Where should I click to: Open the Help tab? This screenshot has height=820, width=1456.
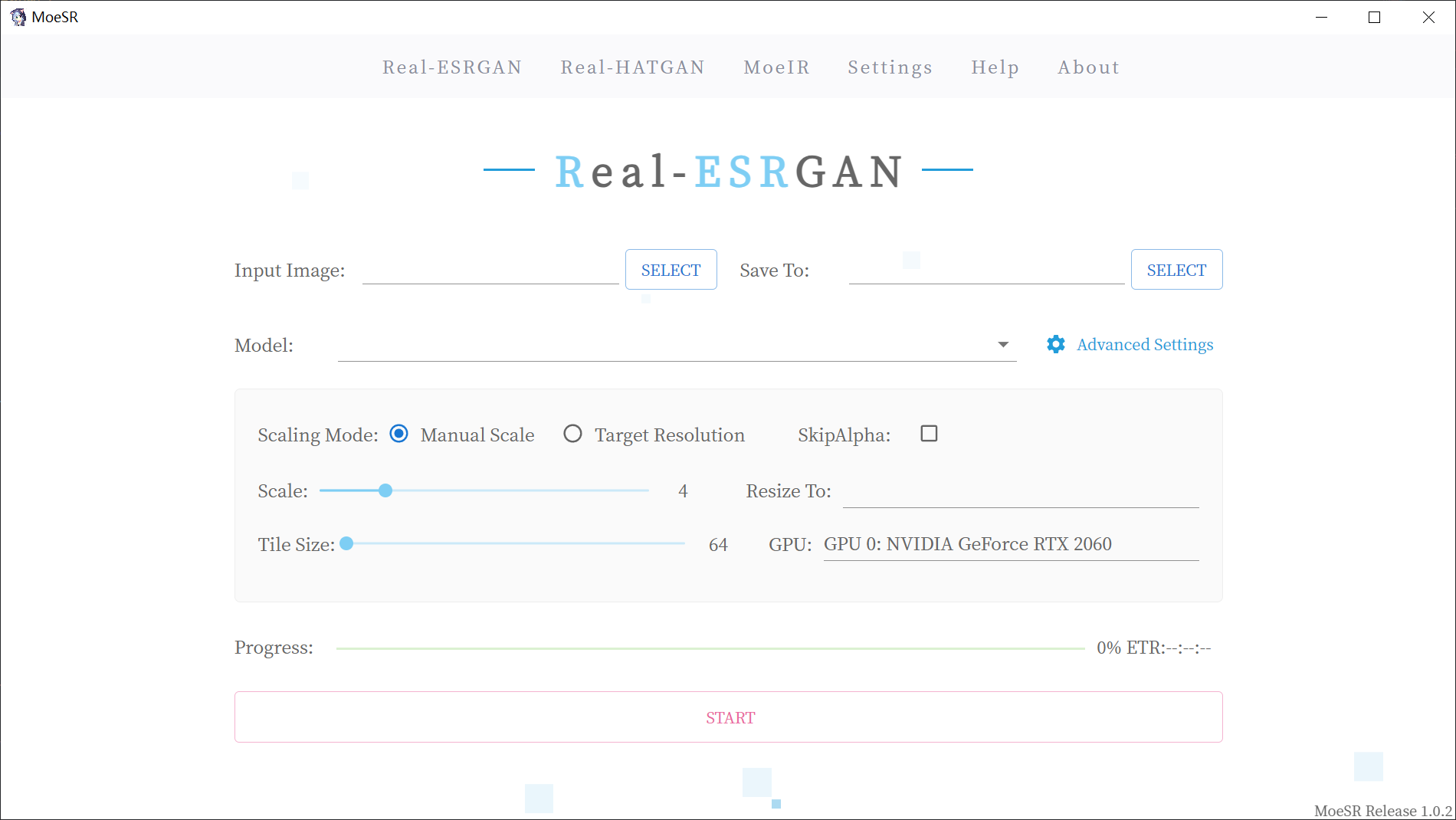[995, 67]
